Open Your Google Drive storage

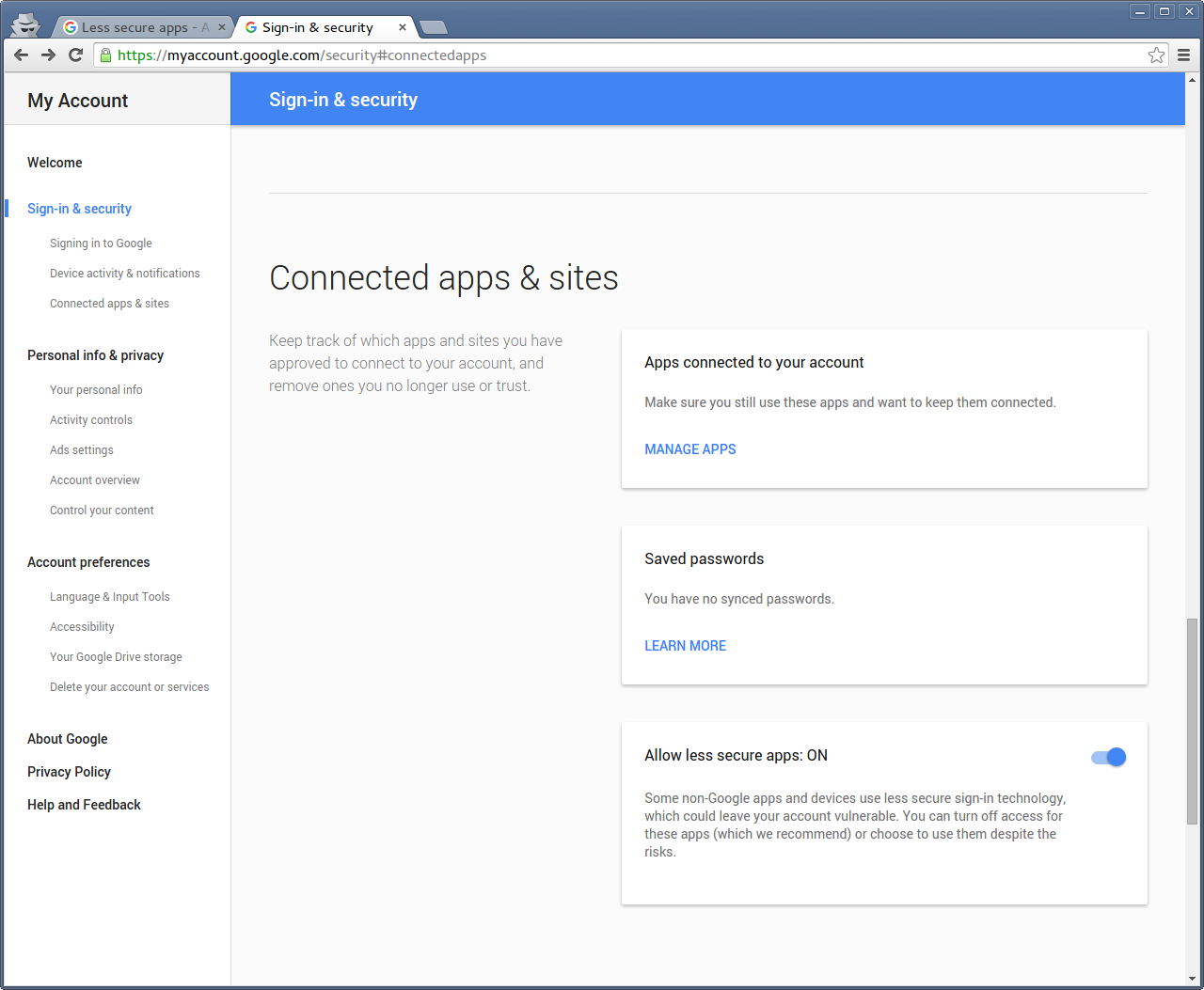pos(116,657)
